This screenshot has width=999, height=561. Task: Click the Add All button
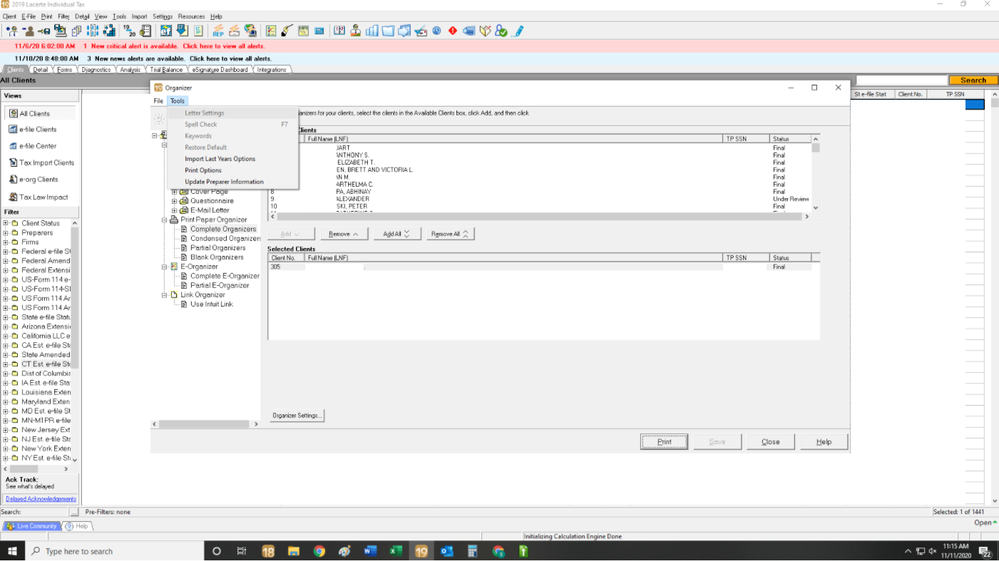396,234
